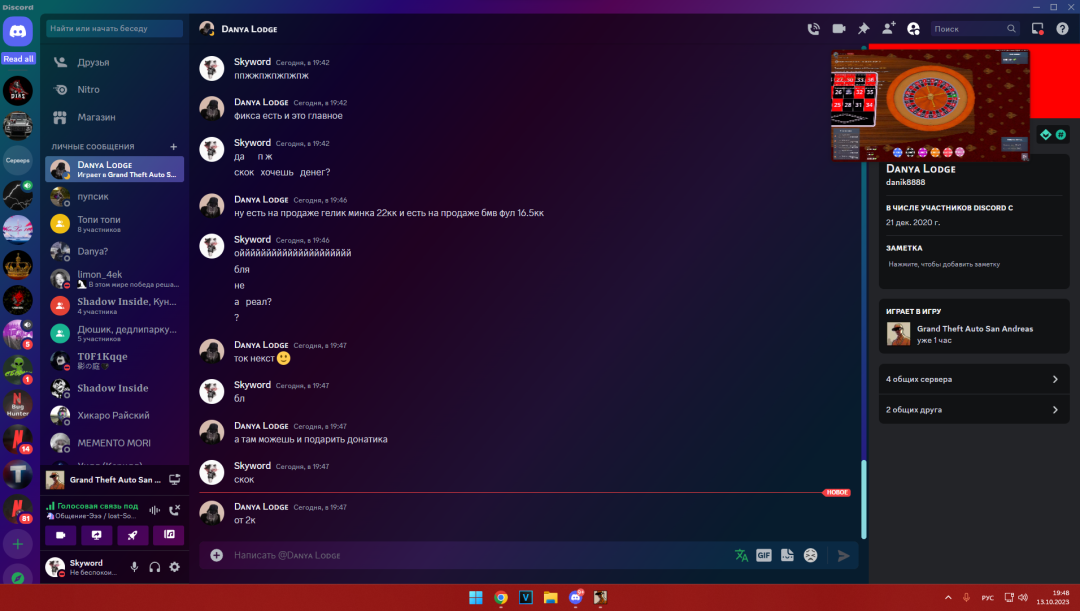The image size is (1080, 611).
Task: Create a new direct message with plus
Action: [x=174, y=147]
